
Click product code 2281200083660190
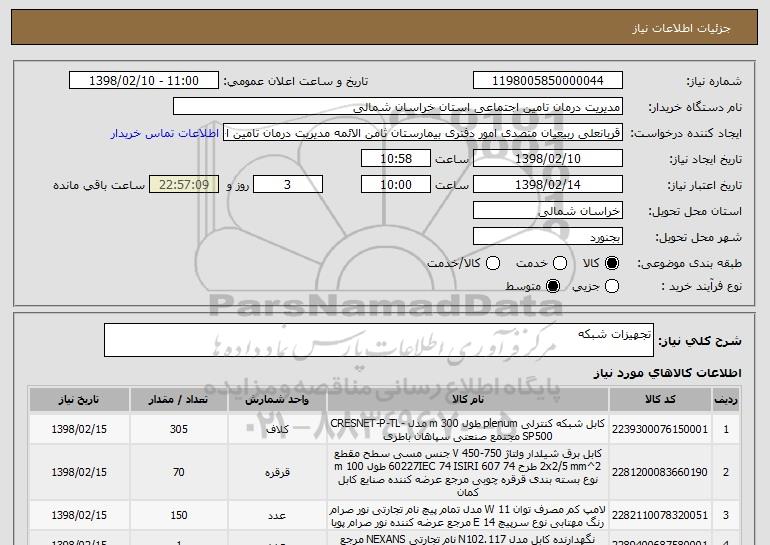click(660, 472)
